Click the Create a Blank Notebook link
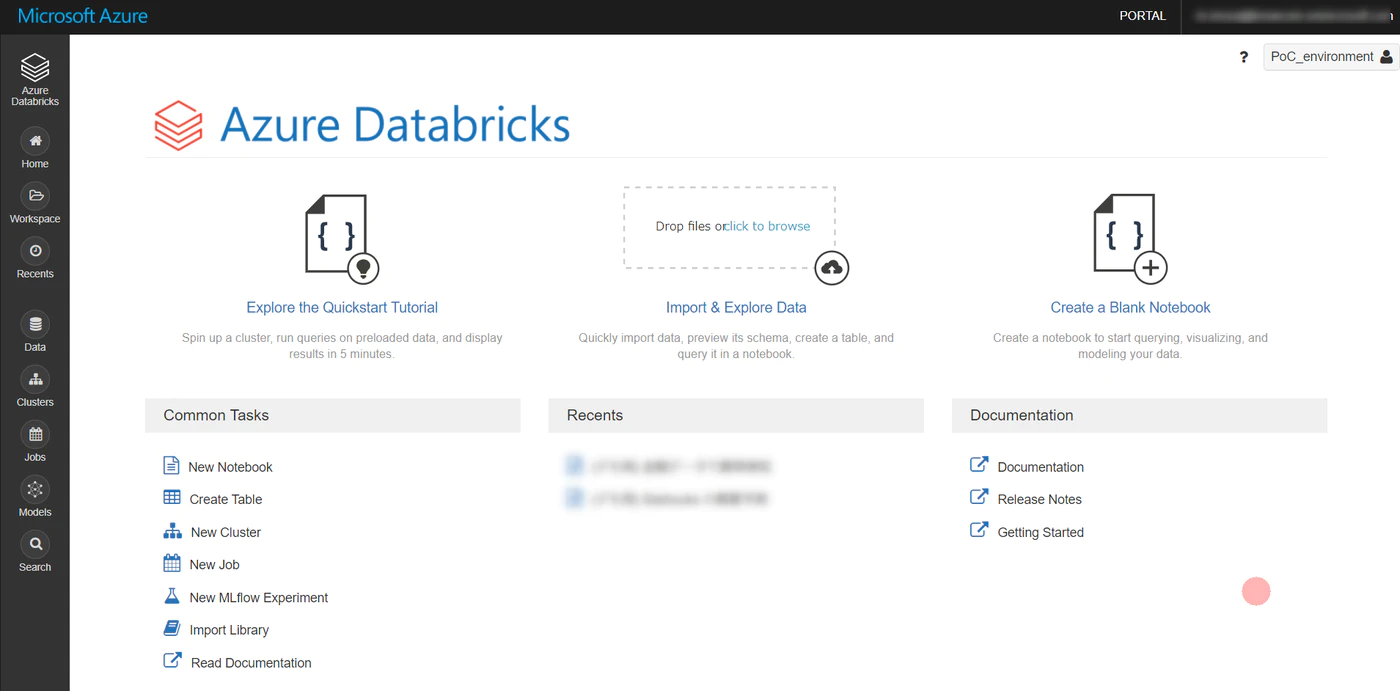1400x691 pixels. point(1130,308)
